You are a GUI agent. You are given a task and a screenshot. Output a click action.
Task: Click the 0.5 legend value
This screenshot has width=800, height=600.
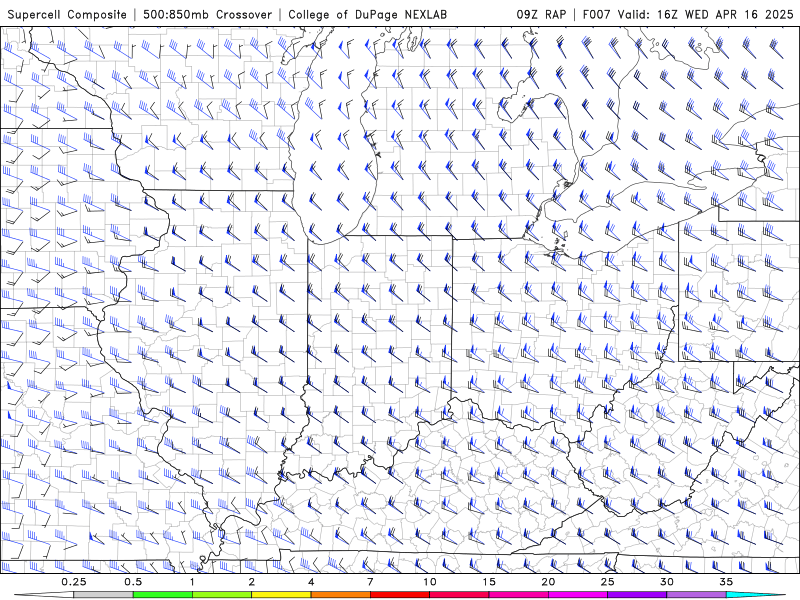(x=133, y=582)
